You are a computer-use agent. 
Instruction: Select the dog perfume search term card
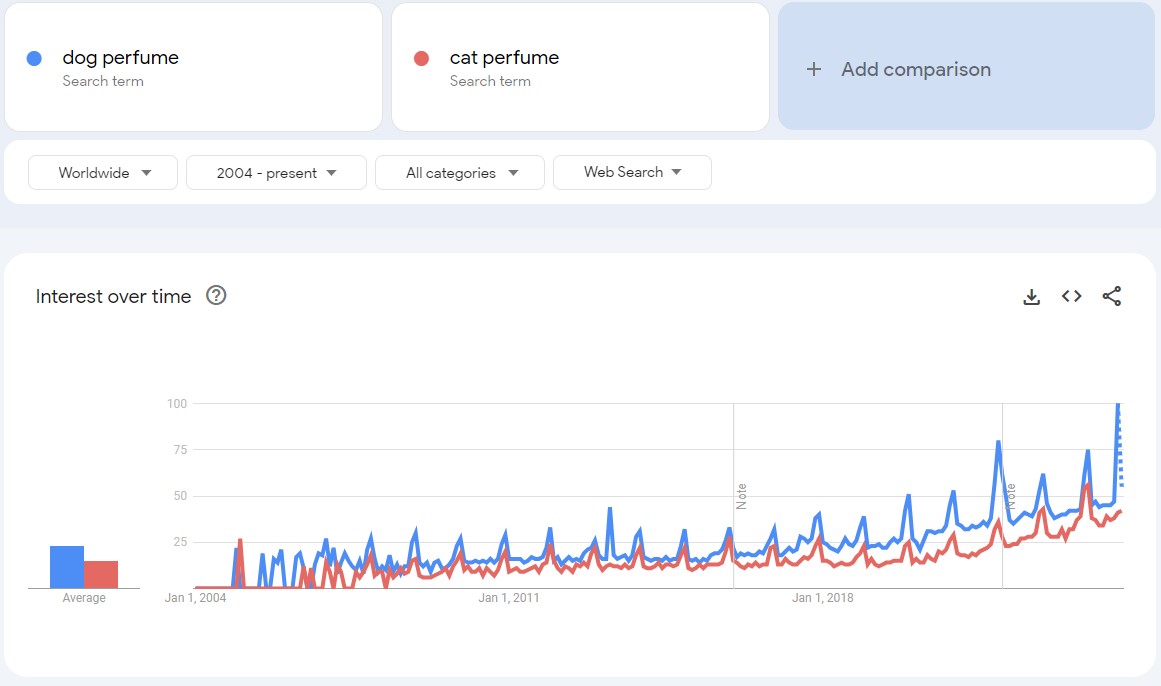coord(193,66)
